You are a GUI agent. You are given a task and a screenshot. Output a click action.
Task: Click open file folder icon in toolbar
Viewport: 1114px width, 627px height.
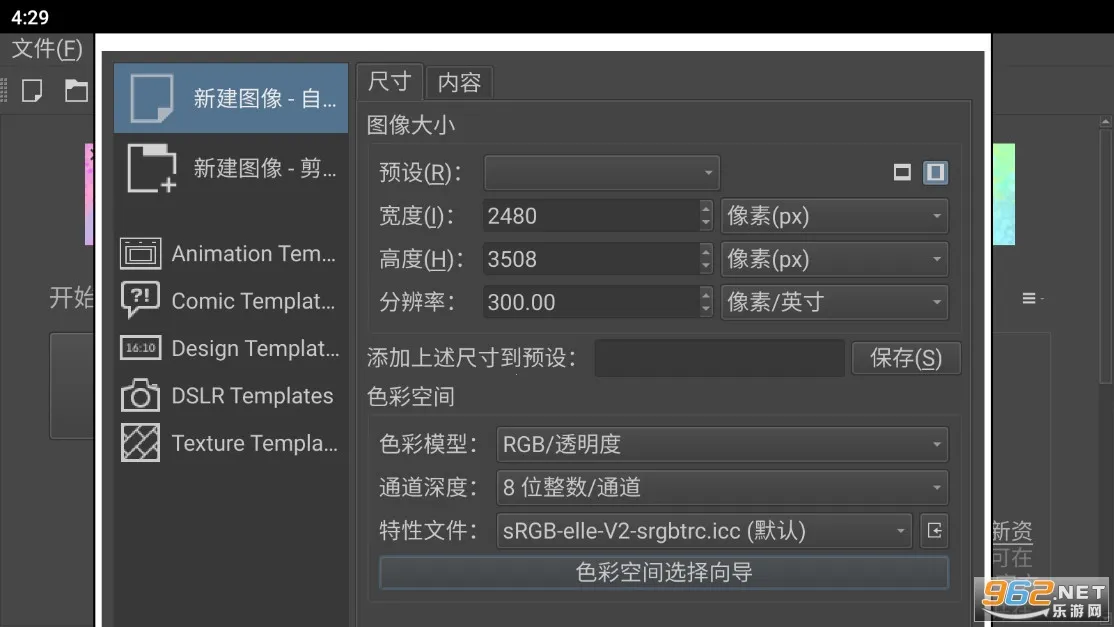(76, 91)
